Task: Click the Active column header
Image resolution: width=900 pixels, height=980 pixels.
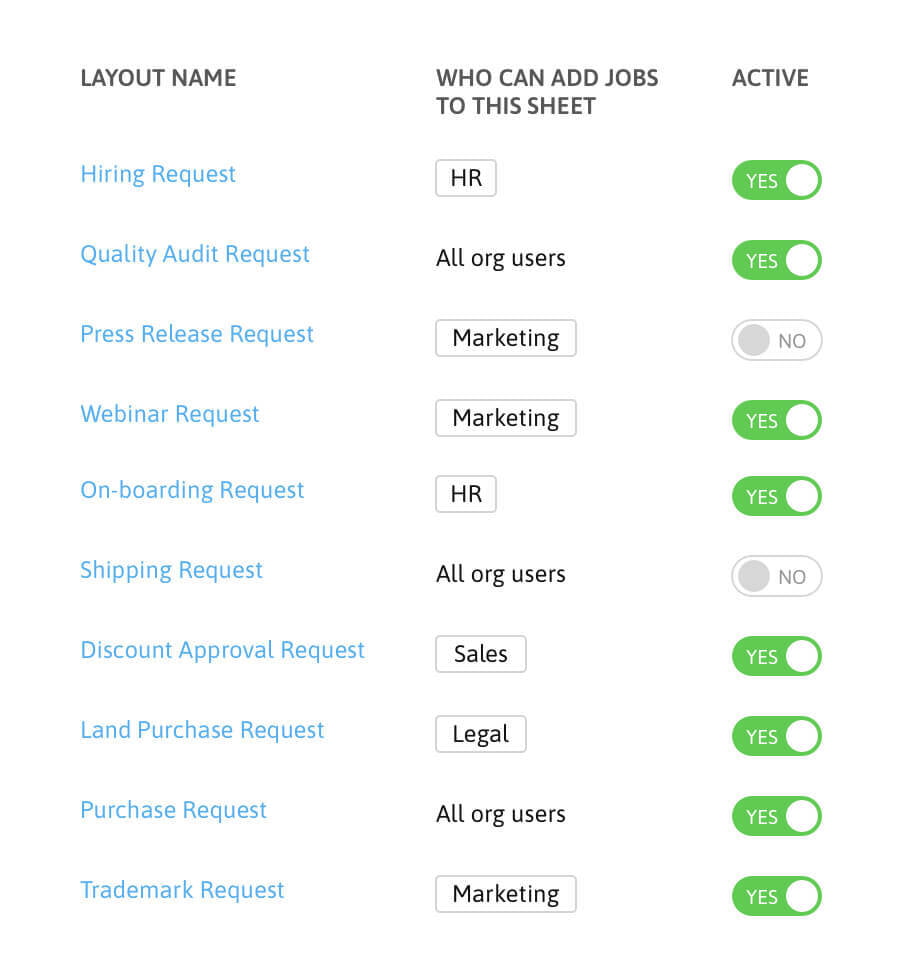Action: pos(770,79)
